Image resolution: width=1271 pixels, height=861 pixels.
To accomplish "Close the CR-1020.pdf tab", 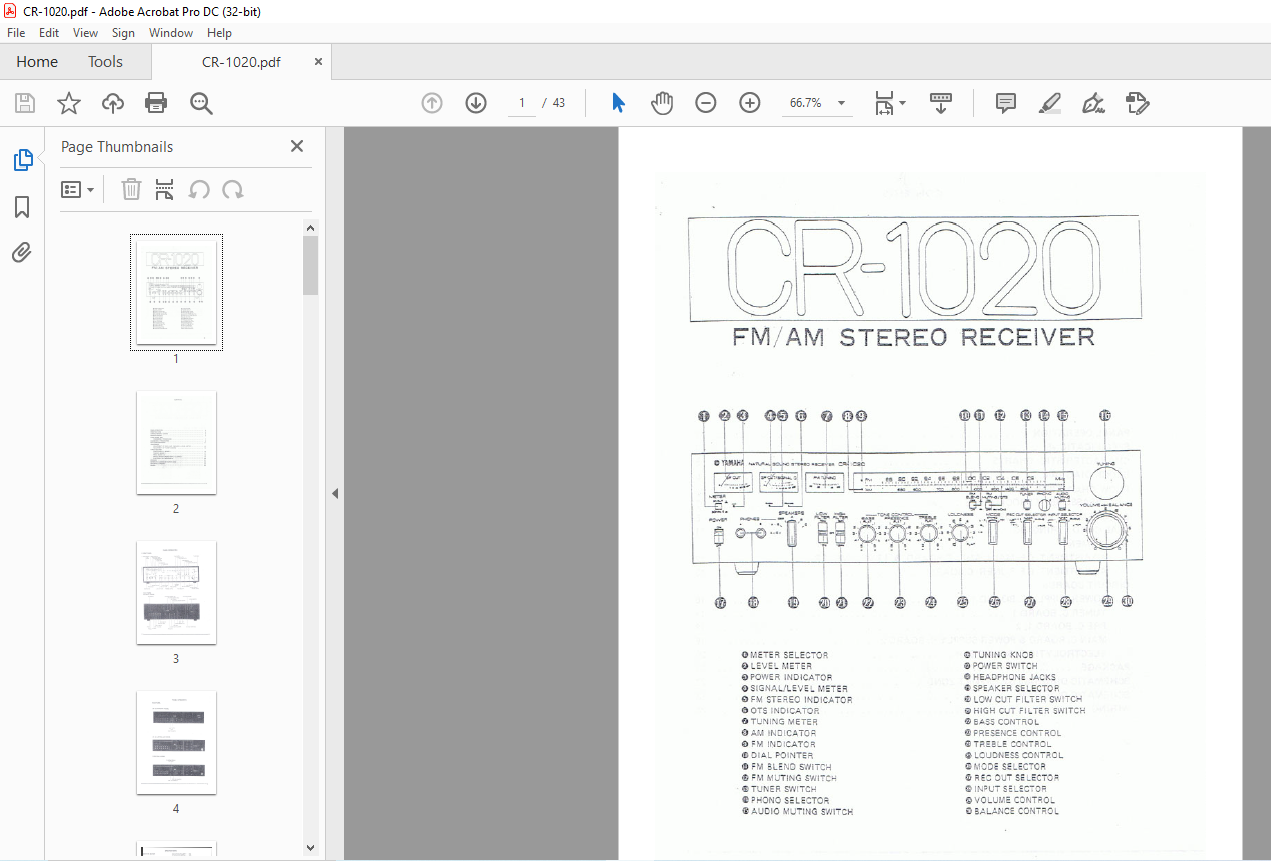I will [318, 62].
